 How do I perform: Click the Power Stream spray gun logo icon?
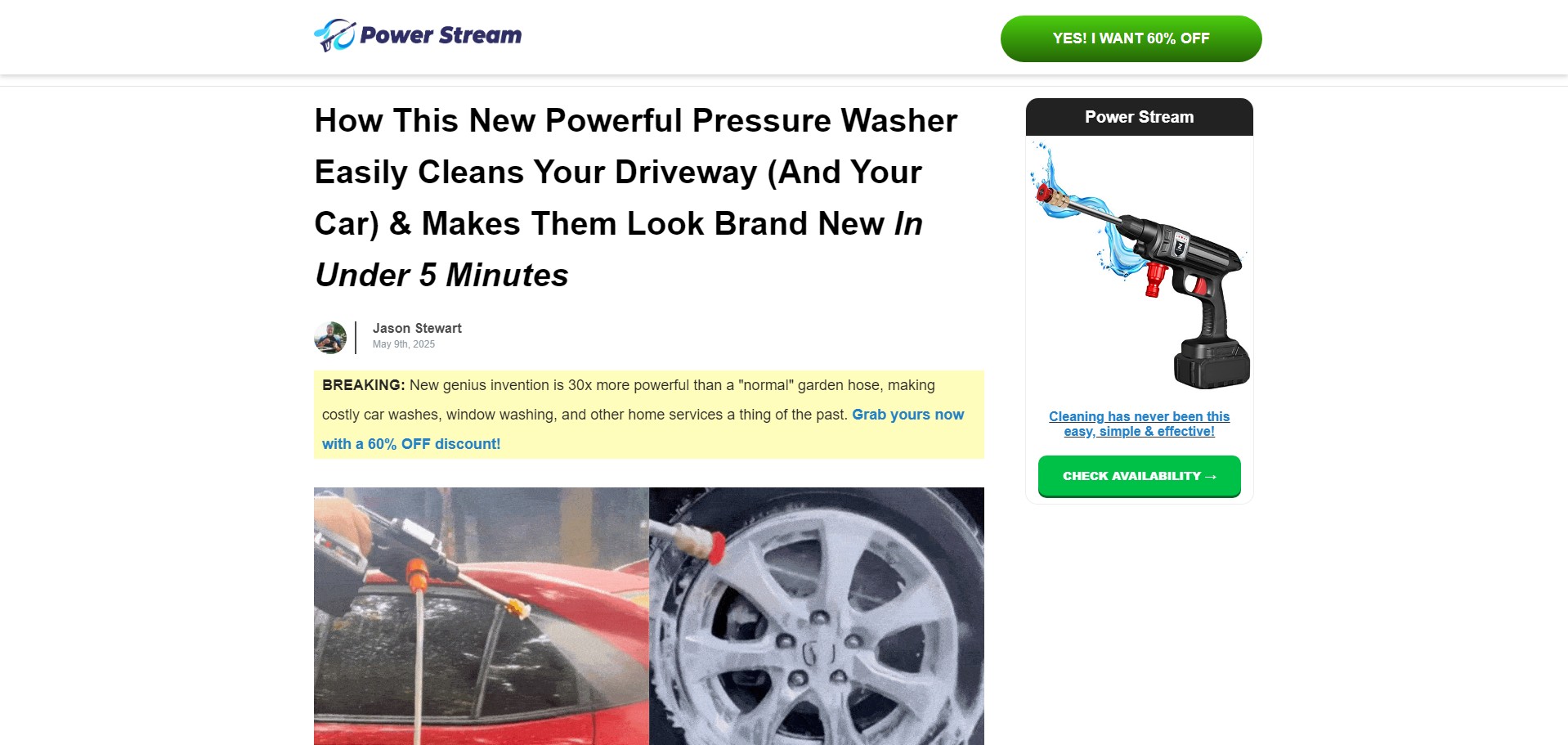coord(335,35)
